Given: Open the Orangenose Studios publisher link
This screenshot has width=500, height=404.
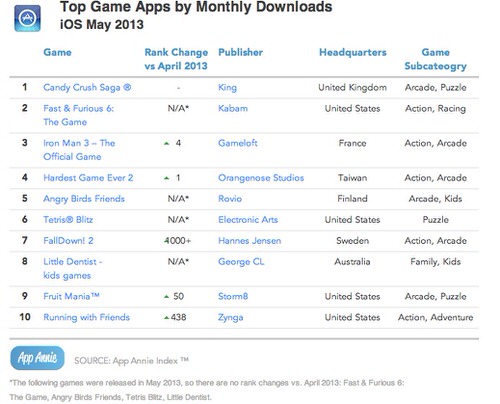Looking at the screenshot, I should point(261,178).
